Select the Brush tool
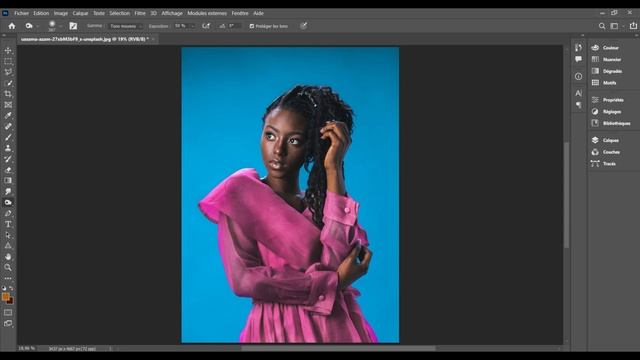640x360 pixels. (8, 138)
